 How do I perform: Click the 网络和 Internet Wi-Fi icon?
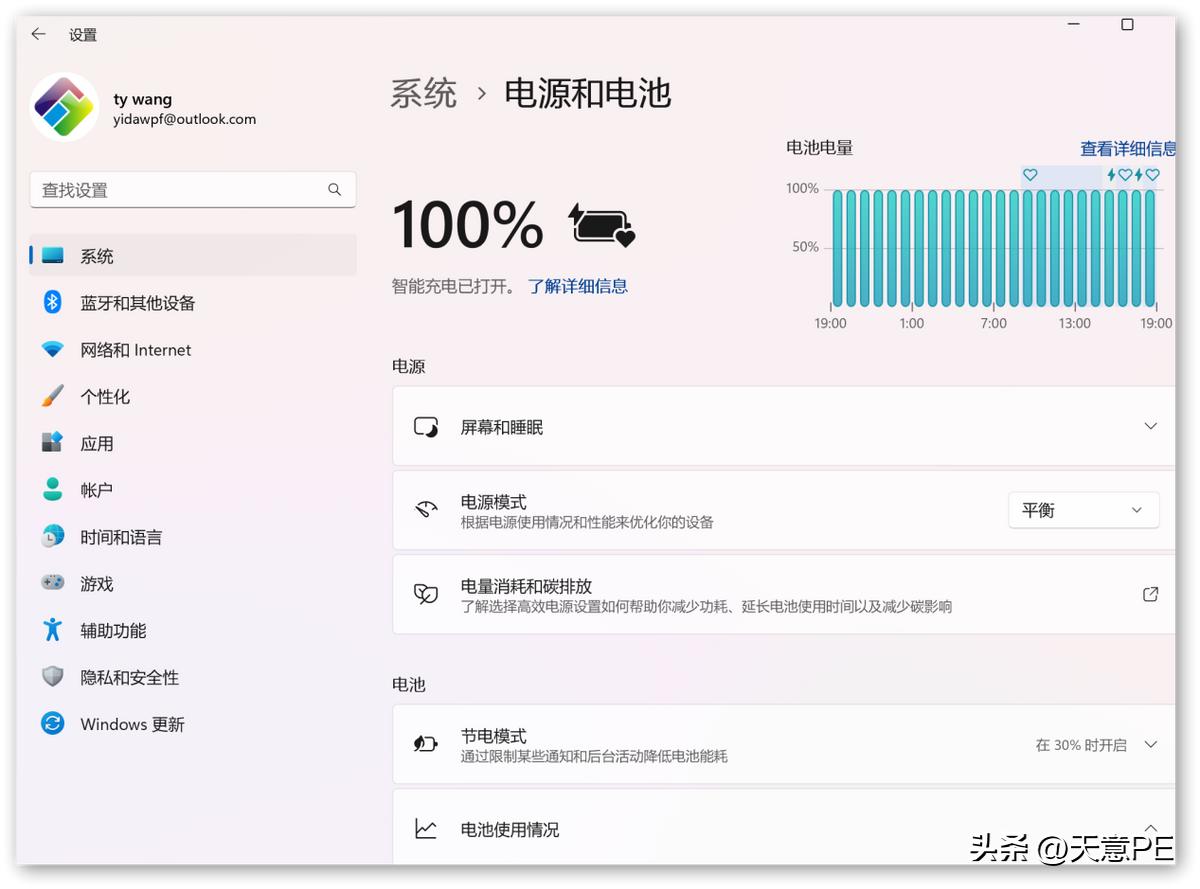coord(53,350)
